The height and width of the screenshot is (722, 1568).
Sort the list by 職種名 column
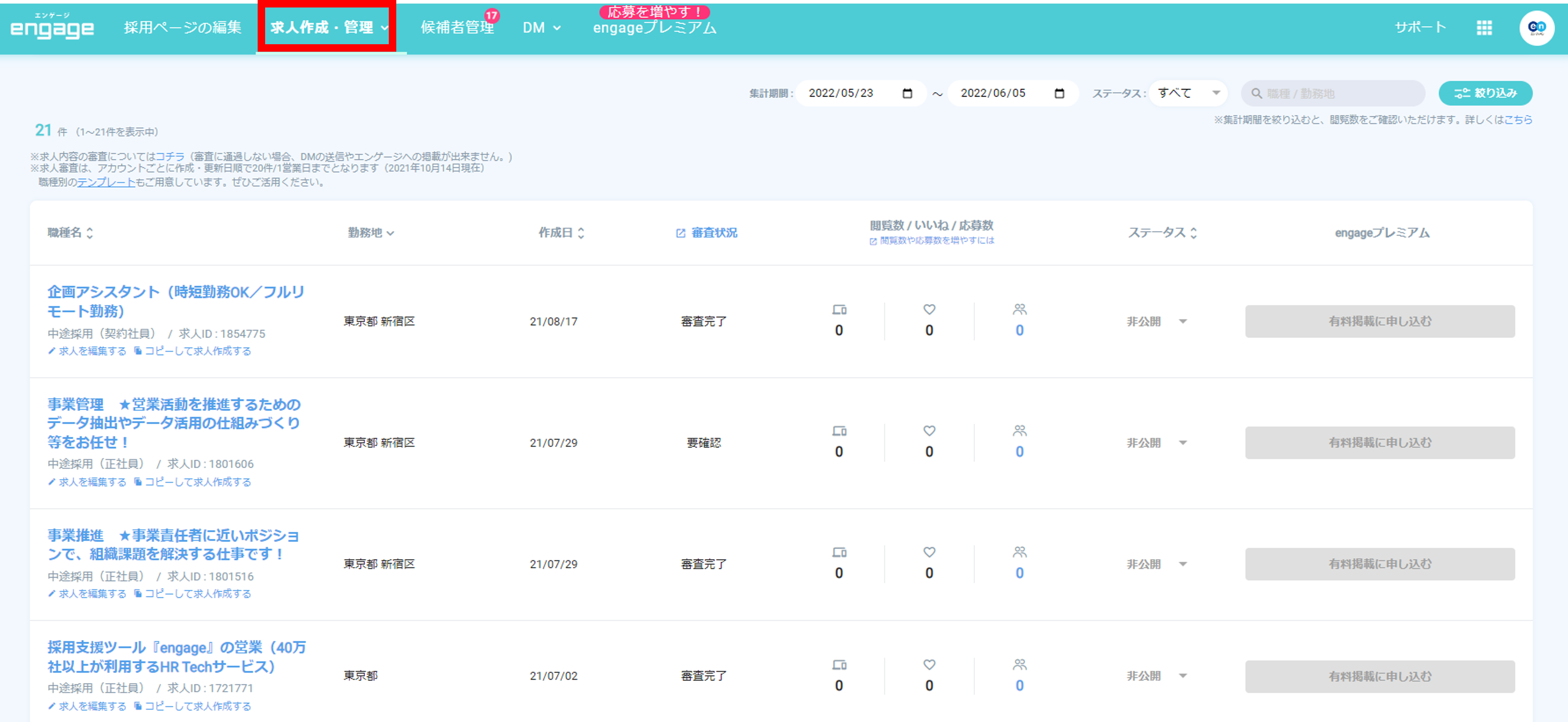click(71, 232)
